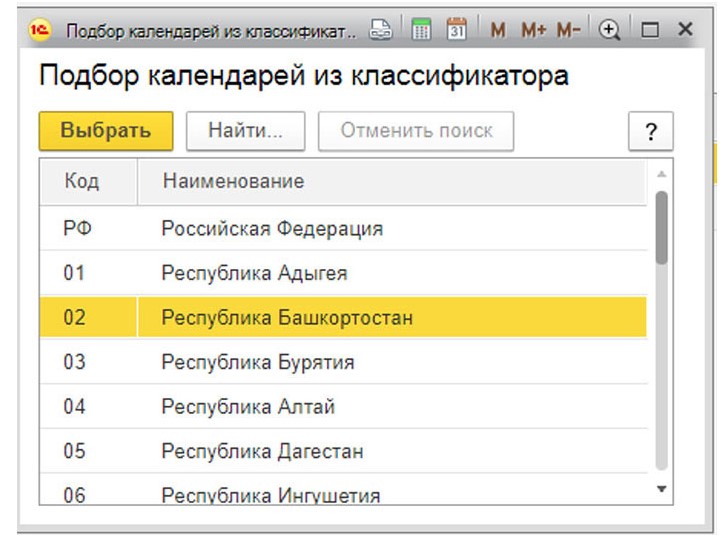Click the M- memory subtract button
Screen dimensions: 726x542
click(x=569, y=30)
